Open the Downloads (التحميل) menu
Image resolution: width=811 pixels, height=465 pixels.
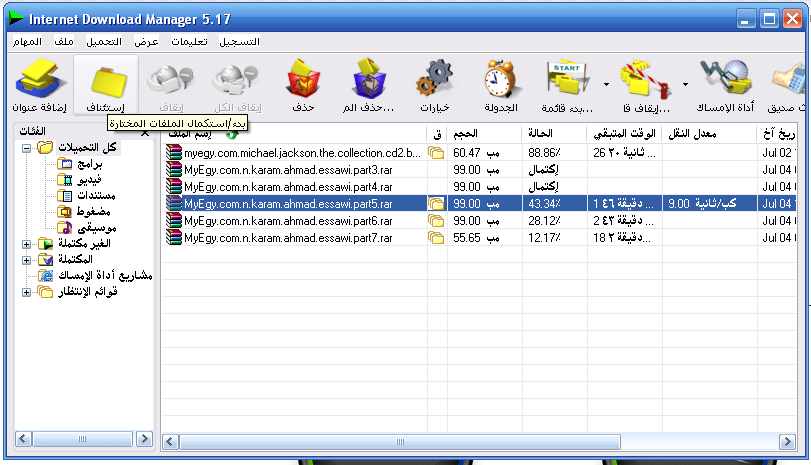[104, 41]
